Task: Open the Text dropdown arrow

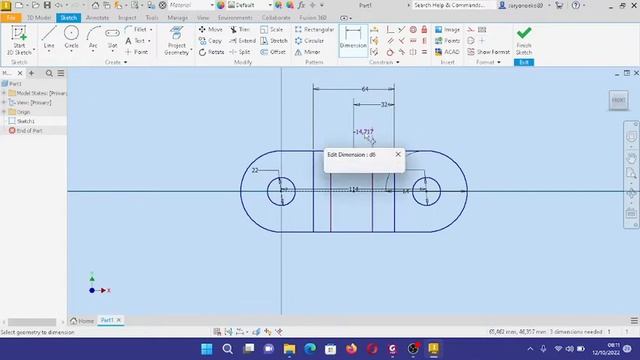Action: (149, 41)
